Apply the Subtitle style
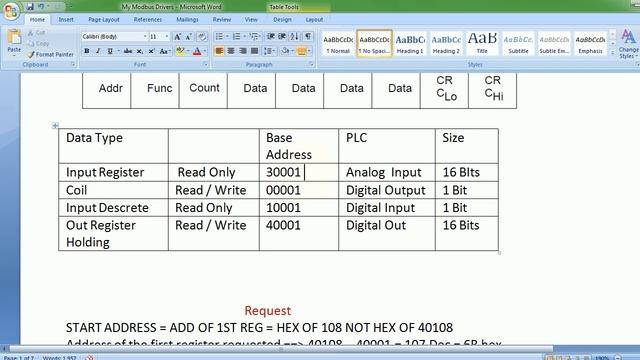 pos(518,43)
